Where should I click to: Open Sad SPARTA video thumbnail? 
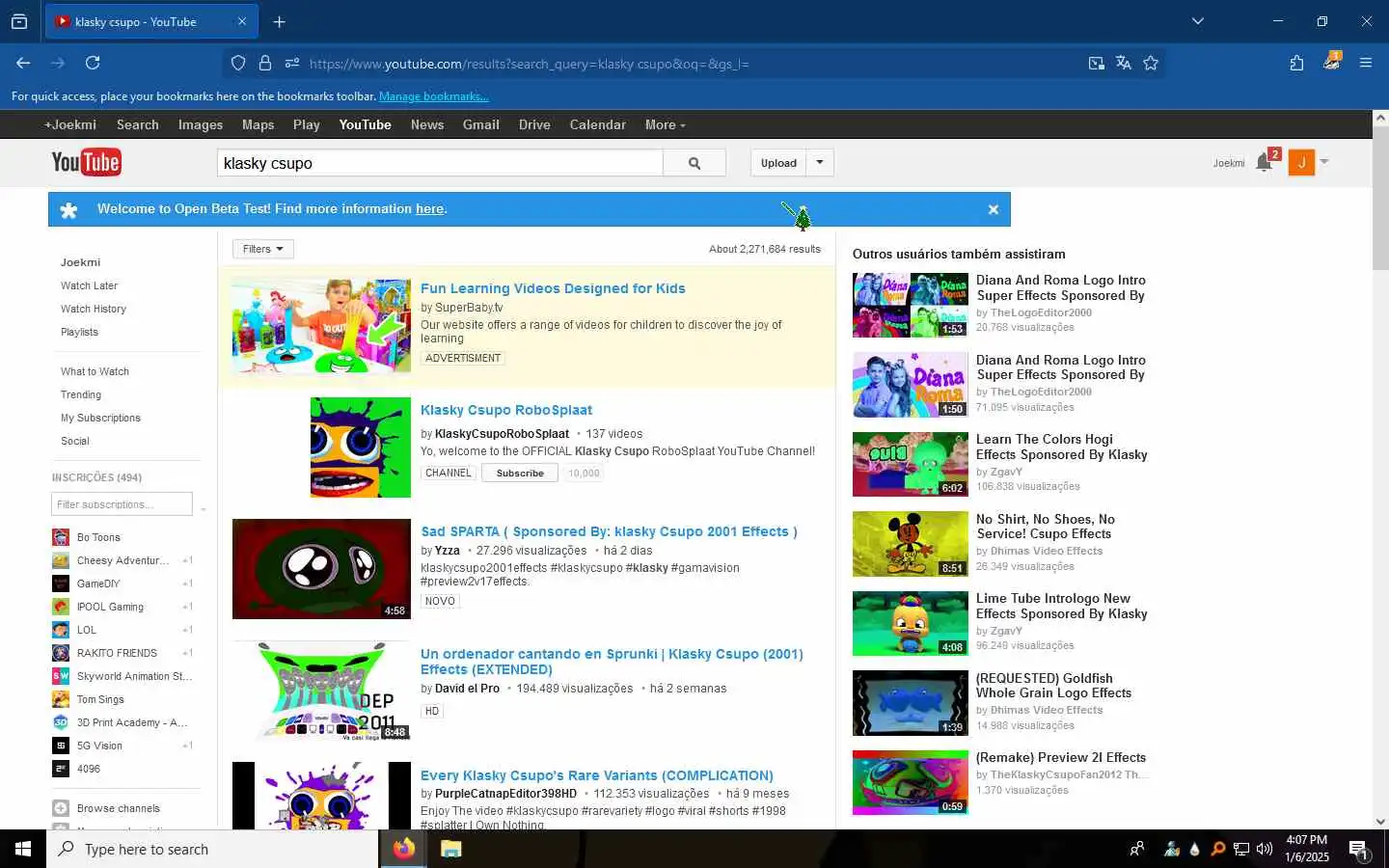click(x=321, y=569)
